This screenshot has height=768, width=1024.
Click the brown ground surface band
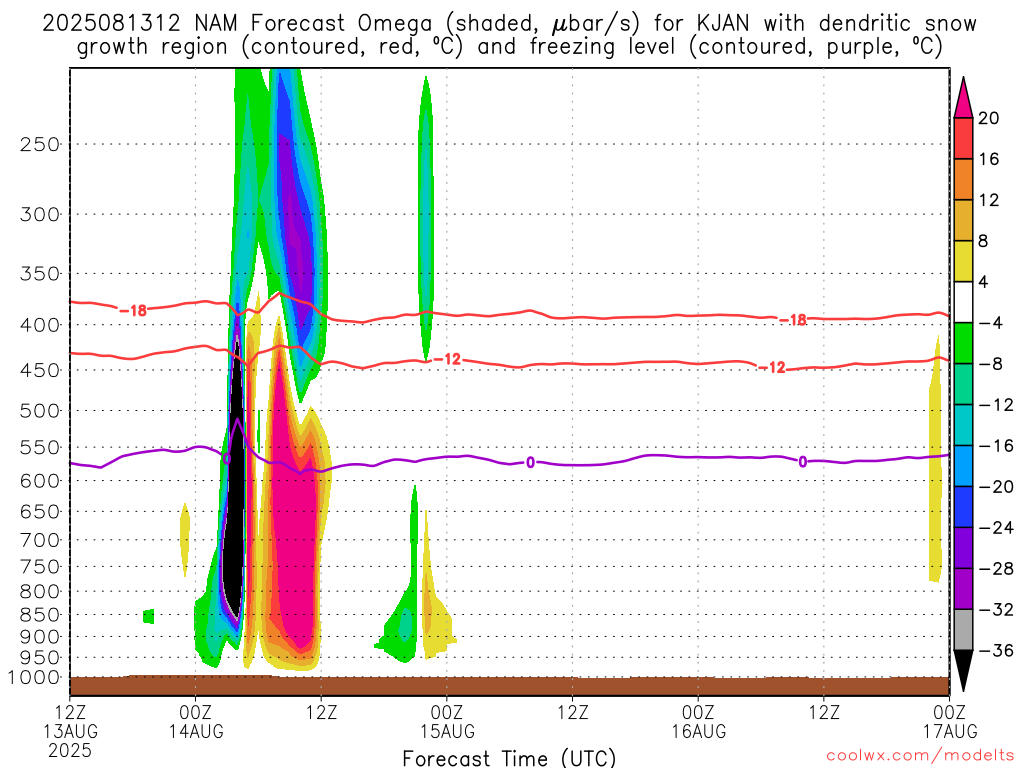pos(509,686)
